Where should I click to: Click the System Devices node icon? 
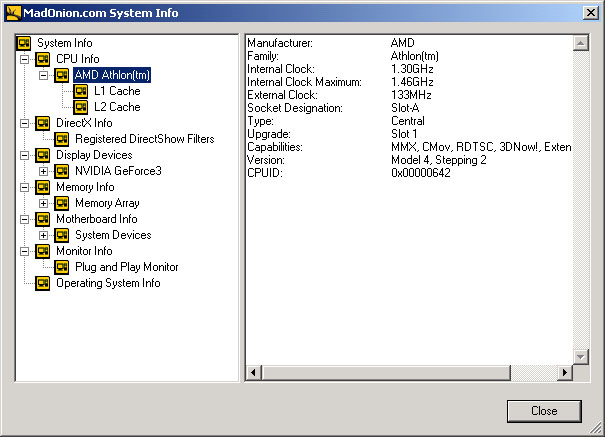pyautogui.click(x=62, y=235)
